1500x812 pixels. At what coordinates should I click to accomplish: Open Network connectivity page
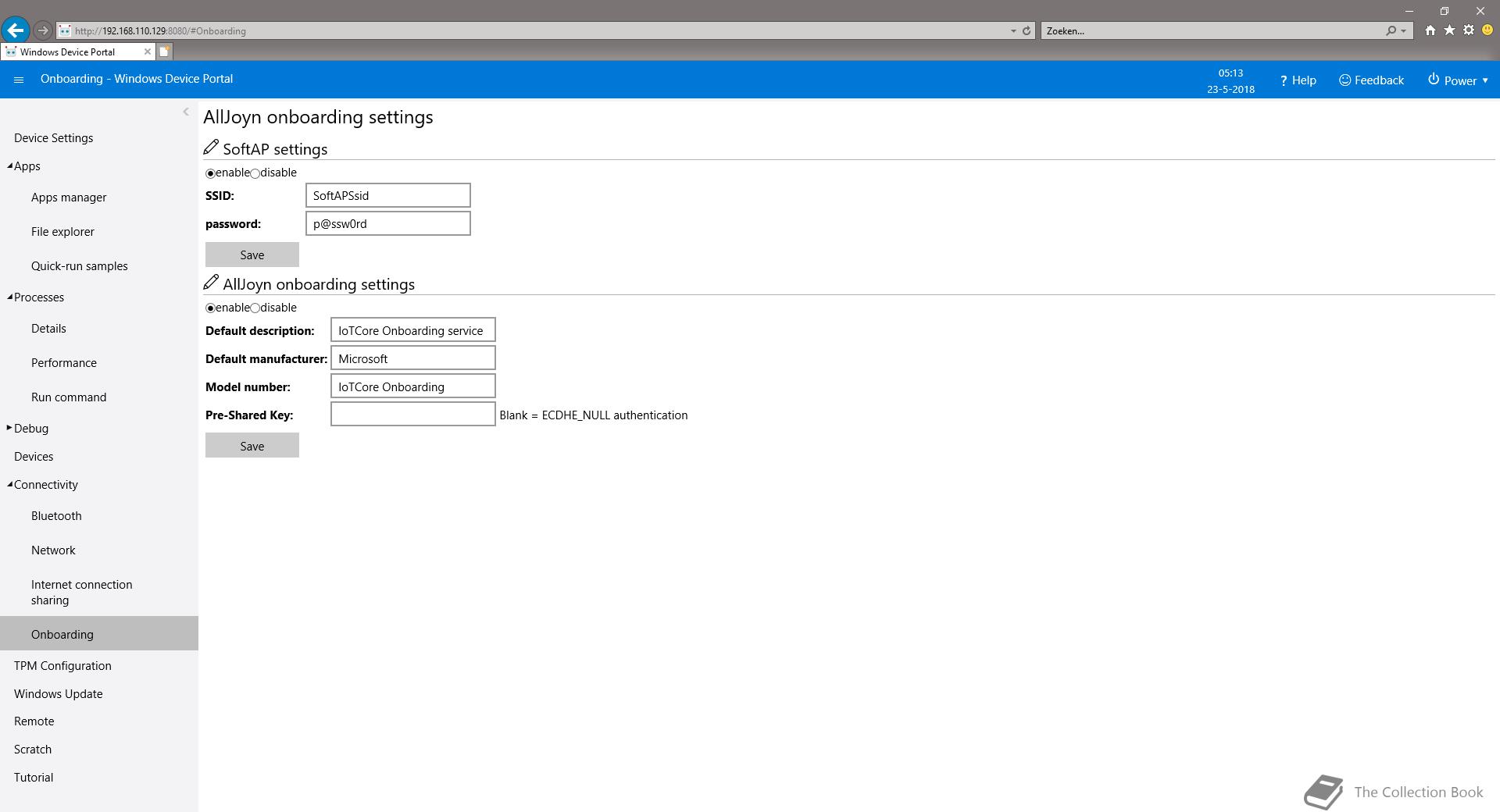[53, 550]
